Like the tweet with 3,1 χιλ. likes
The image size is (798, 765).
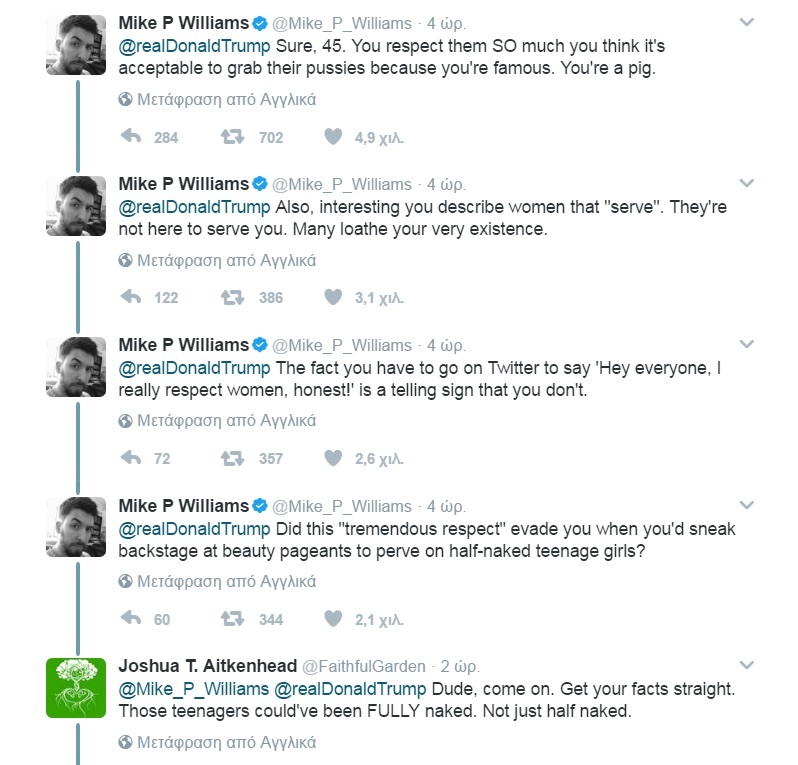coord(333,297)
